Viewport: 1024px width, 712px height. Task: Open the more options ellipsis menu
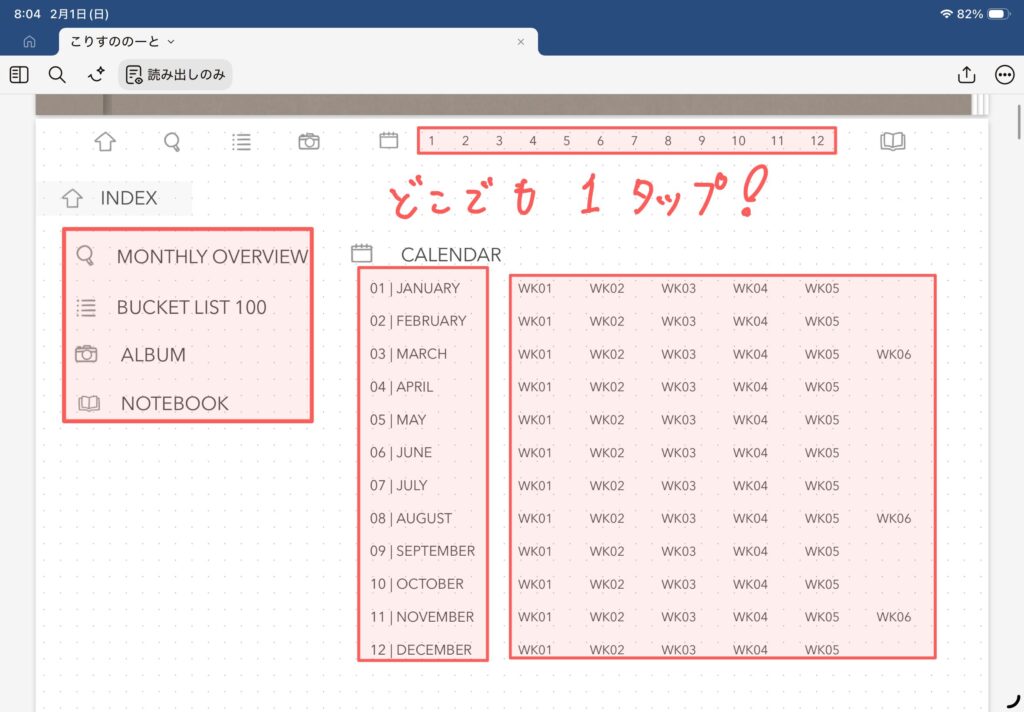1004,75
